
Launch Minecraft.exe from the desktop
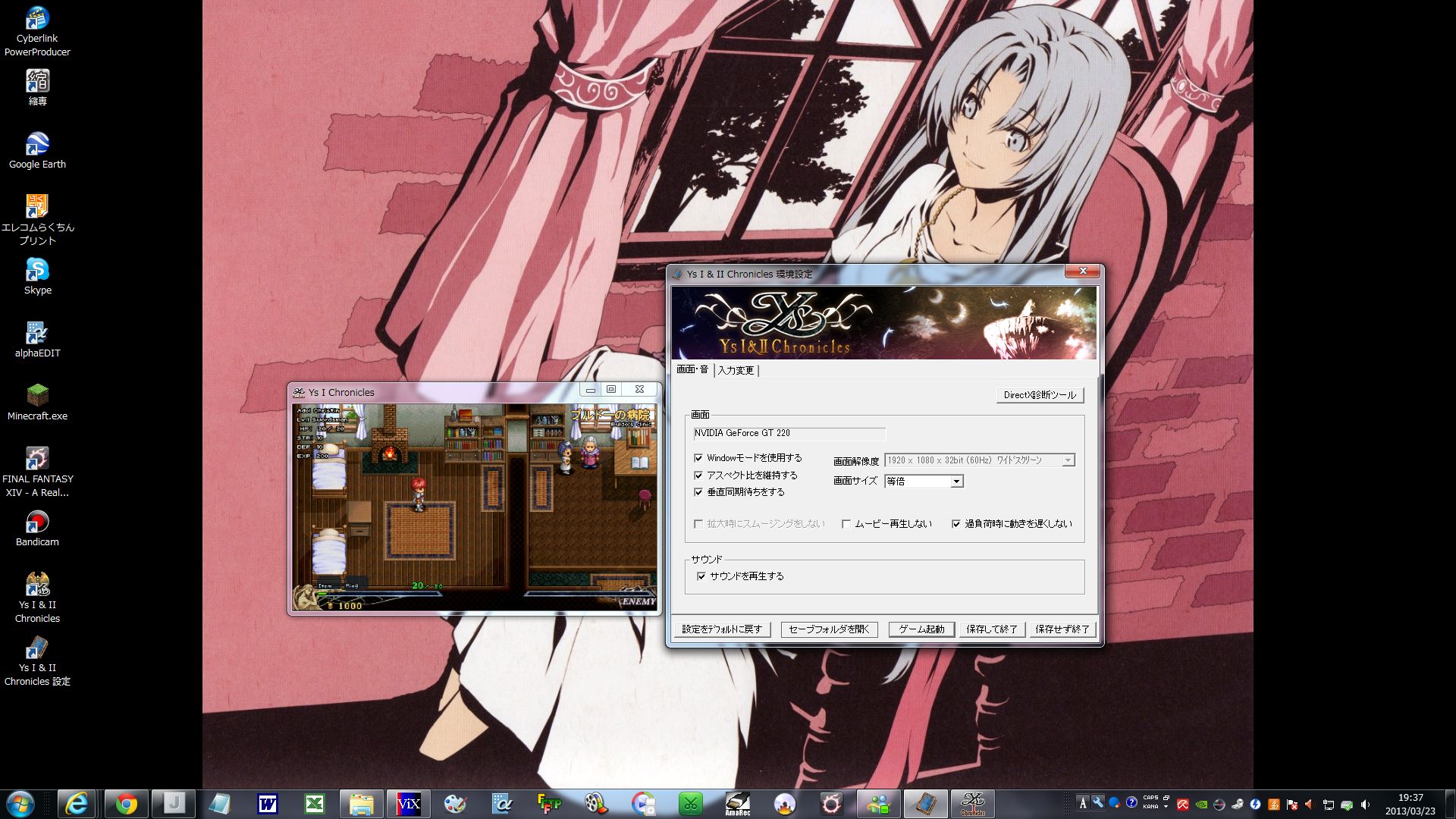click(x=37, y=403)
